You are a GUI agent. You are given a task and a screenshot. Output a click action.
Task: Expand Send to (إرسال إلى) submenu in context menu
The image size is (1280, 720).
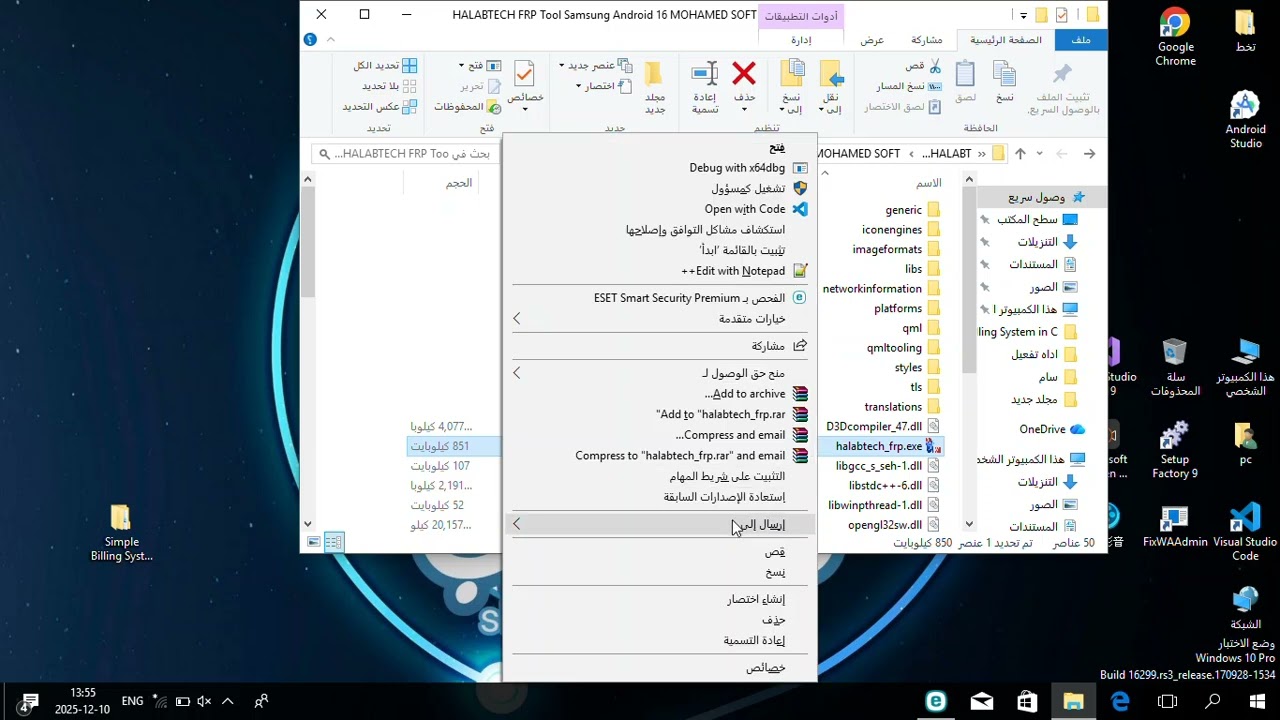tap(660, 524)
